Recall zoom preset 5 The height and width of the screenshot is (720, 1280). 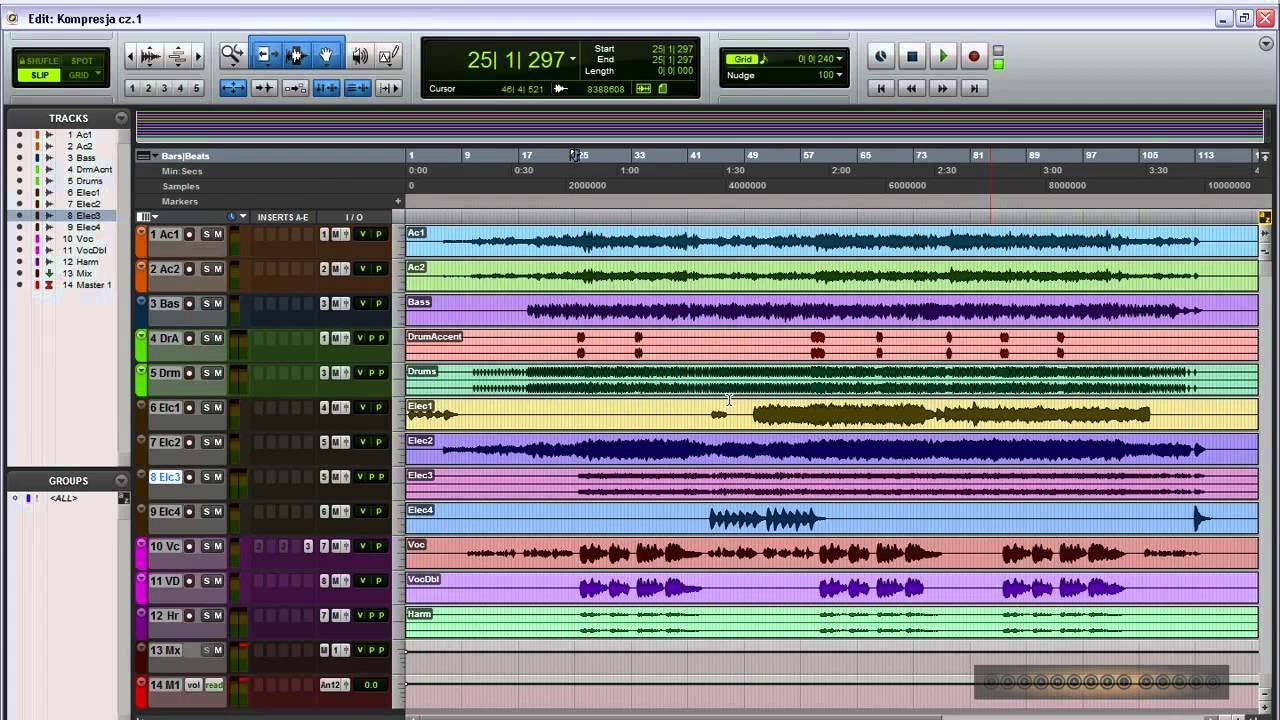196,88
